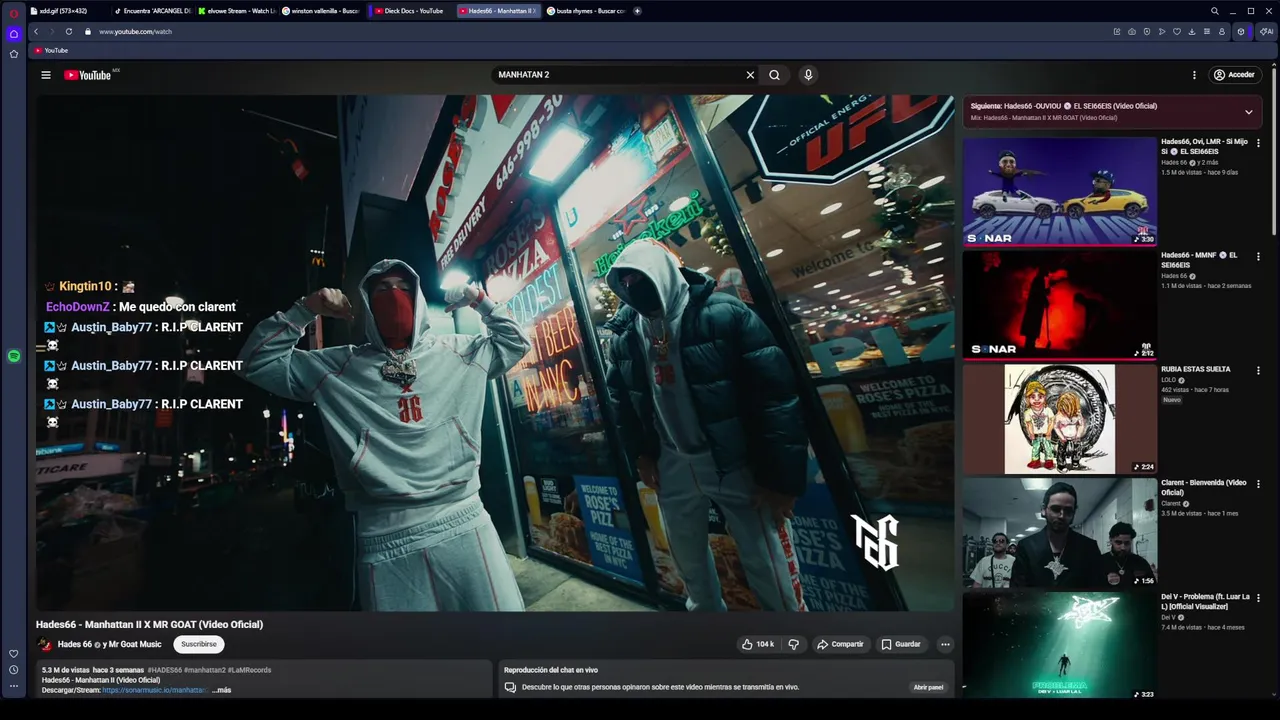Open the AI assistant button
This screenshot has height=720, width=1280.
tap(1266, 31)
